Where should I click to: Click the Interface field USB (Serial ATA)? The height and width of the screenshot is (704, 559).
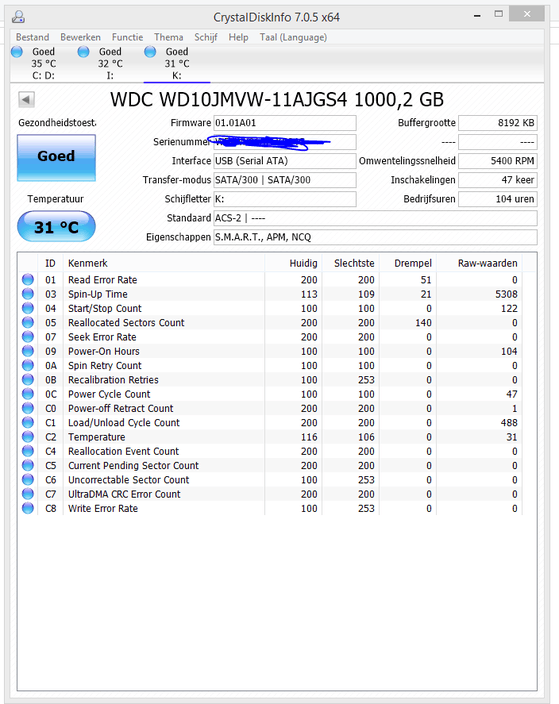coord(285,161)
